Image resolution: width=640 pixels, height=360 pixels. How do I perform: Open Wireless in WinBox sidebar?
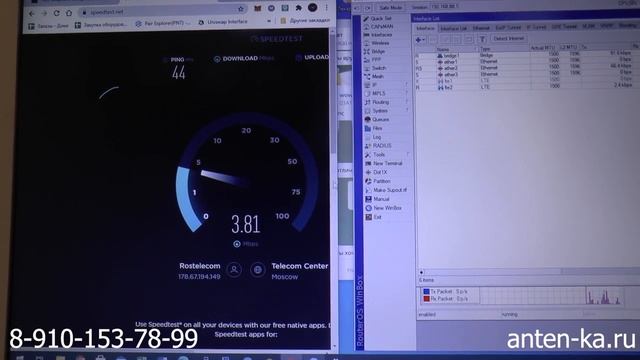pos(376,43)
